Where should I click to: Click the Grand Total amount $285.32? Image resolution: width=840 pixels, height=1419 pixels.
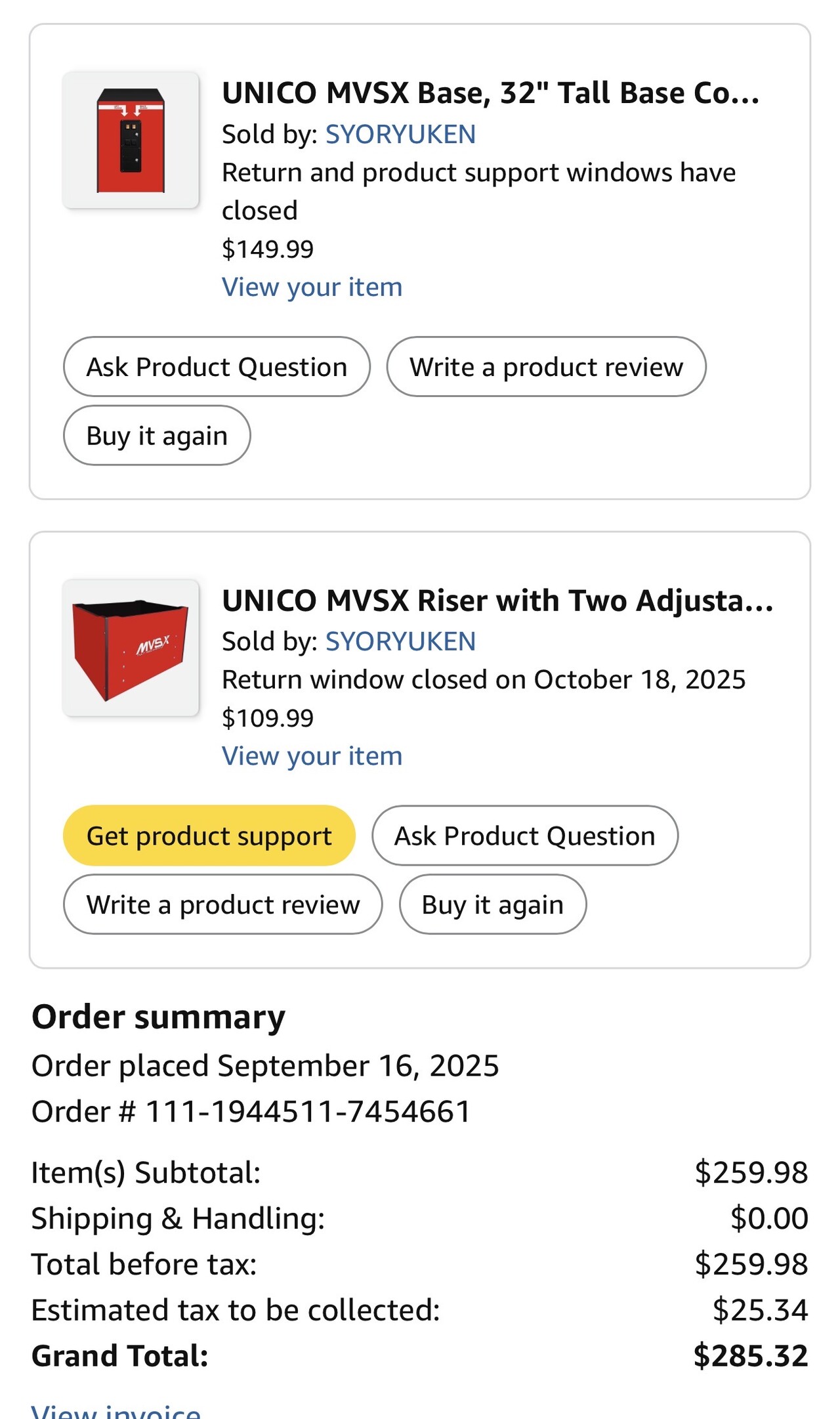coord(750,1356)
